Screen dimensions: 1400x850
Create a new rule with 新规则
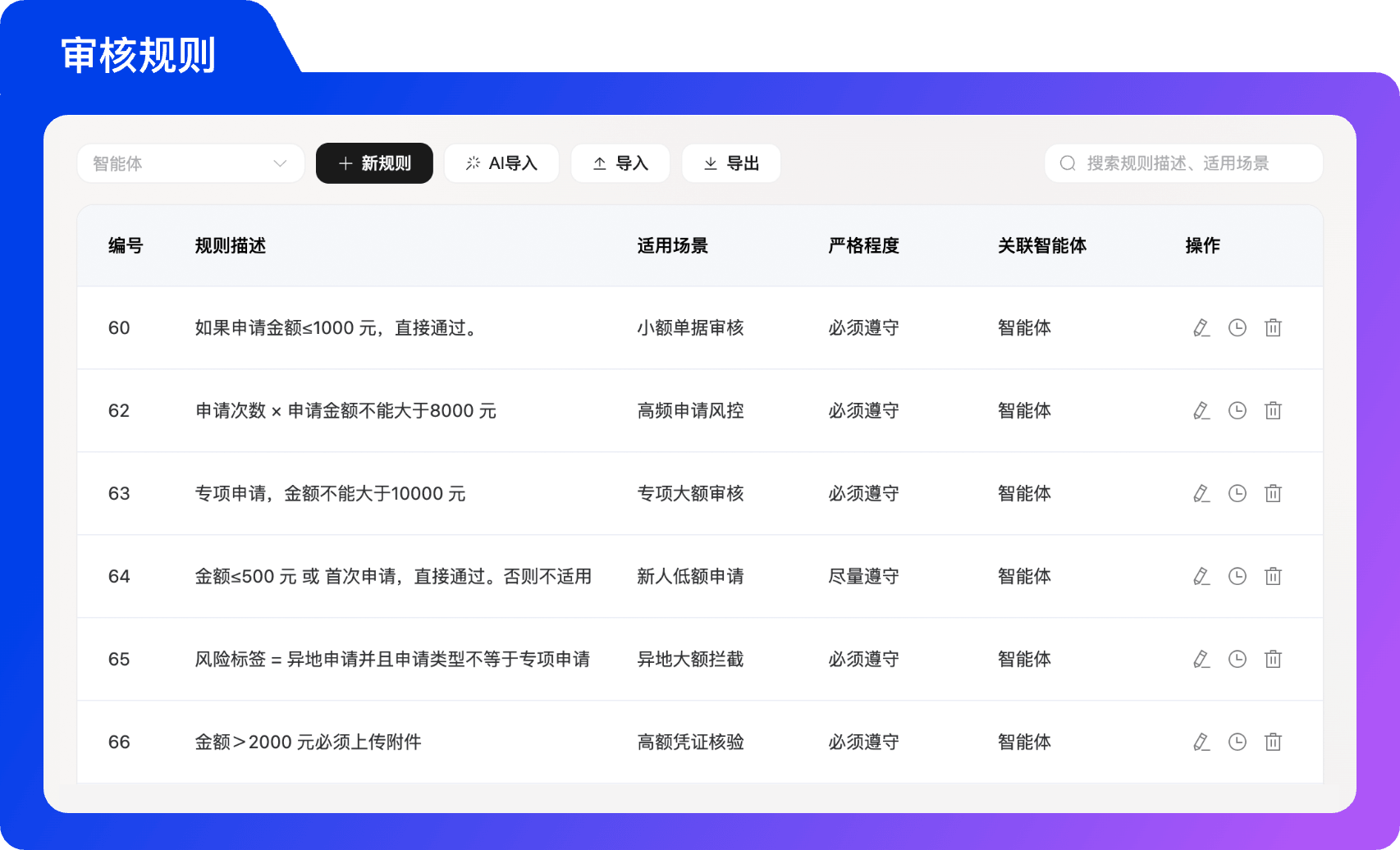[374, 163]
